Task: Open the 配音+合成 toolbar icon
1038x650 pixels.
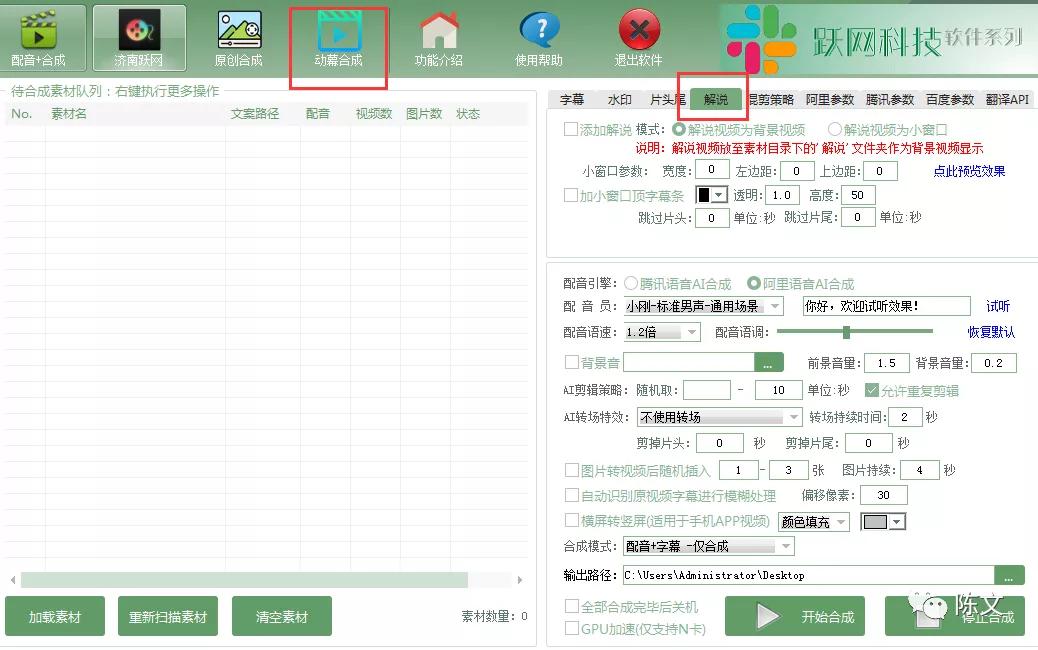Action: pos(38,38)
